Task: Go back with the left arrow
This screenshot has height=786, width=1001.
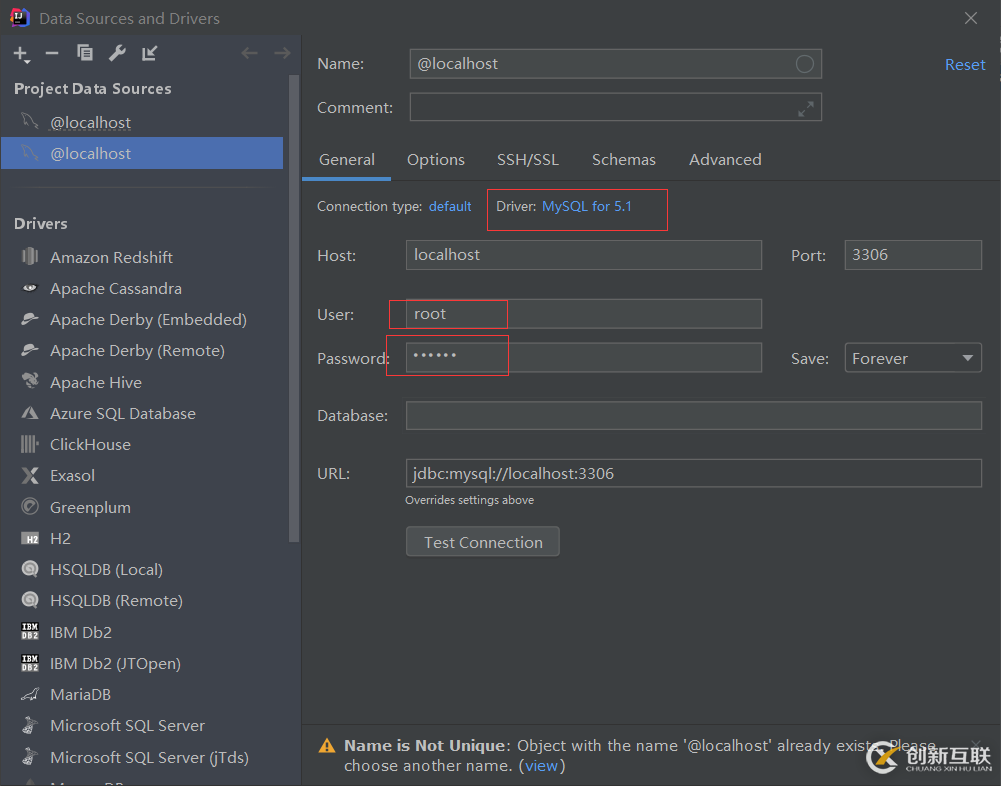Action: [250, 53]
